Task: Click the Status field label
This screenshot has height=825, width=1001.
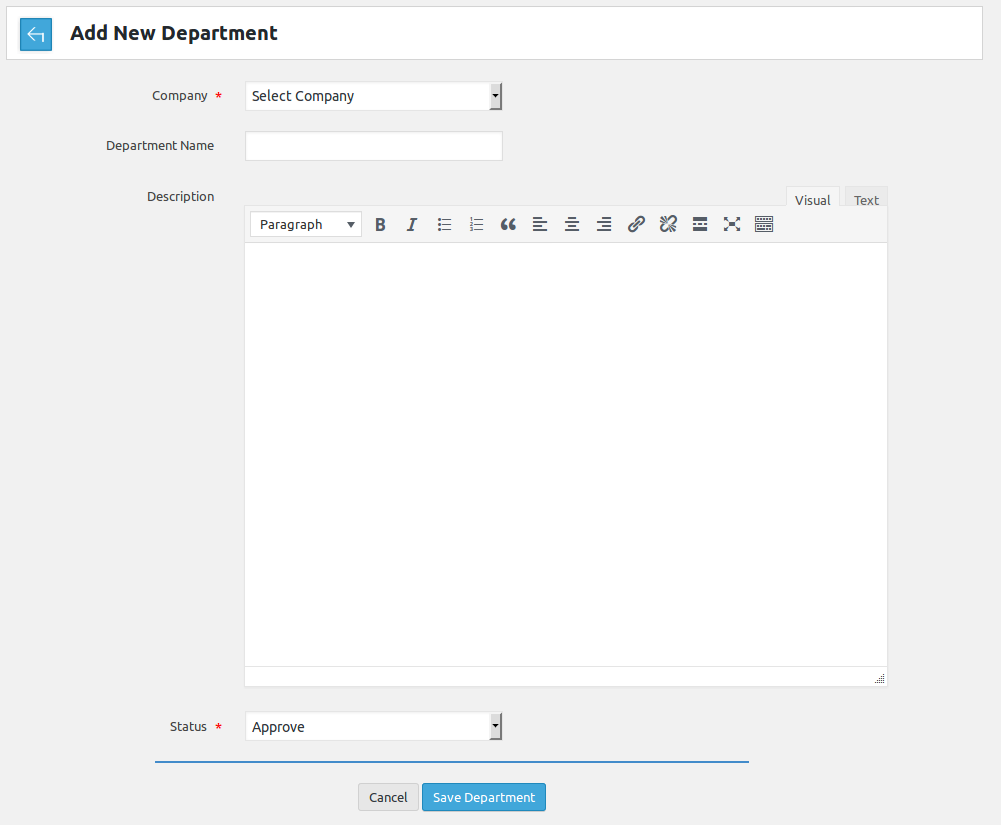Action: pos(188,727)
